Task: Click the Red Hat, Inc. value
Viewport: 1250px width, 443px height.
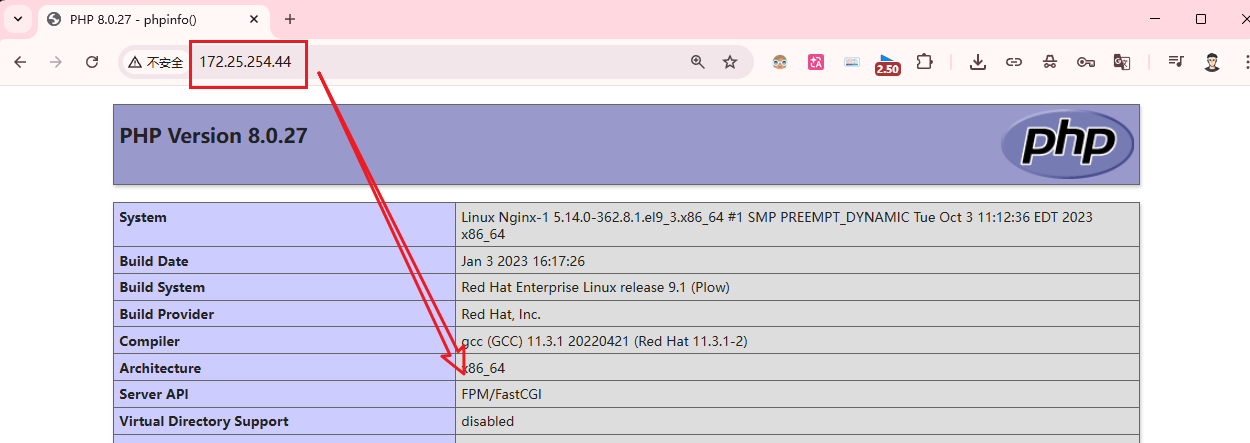Action: coord(502,314)
